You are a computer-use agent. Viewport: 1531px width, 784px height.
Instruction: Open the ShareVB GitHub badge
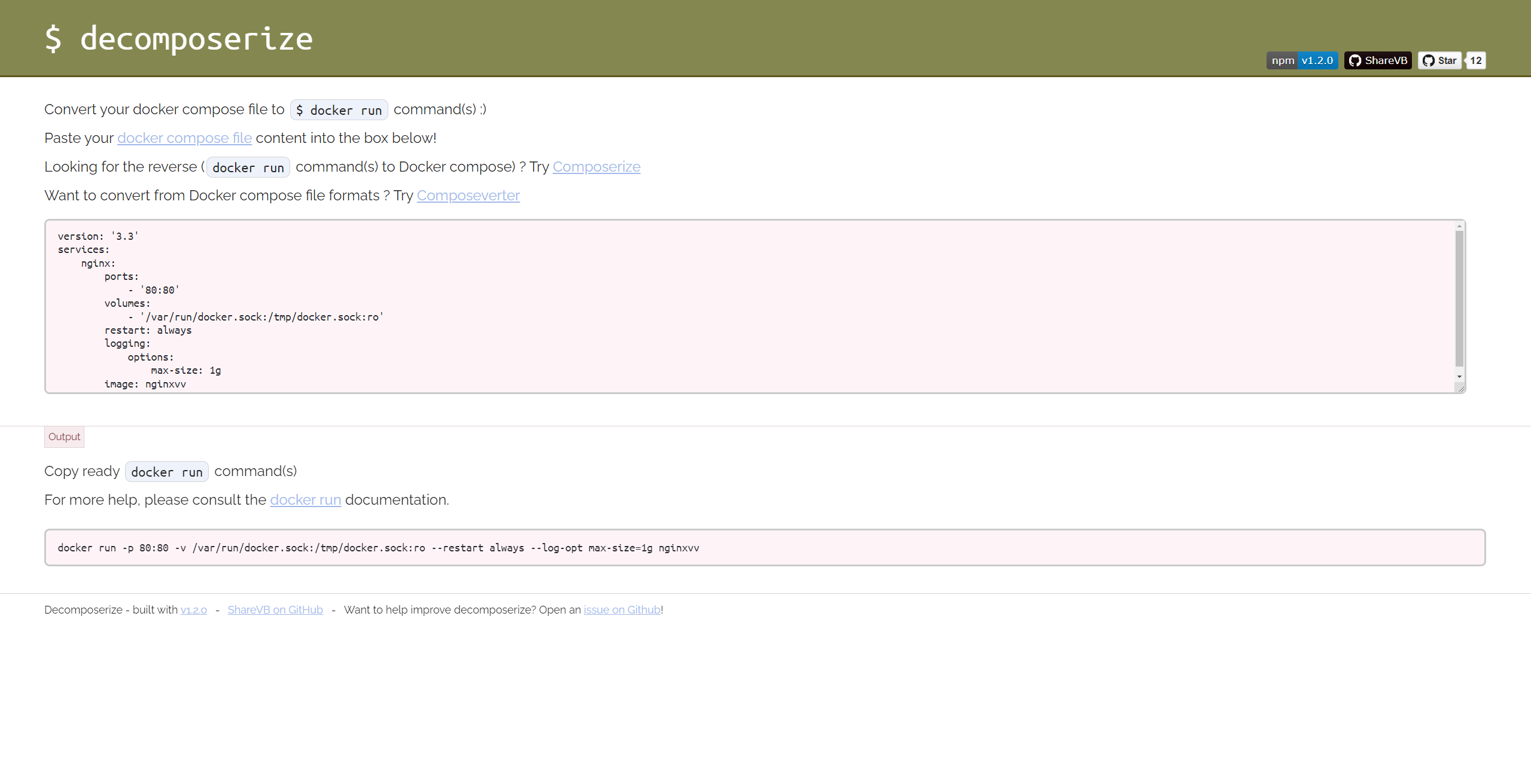click(1377, 60)
